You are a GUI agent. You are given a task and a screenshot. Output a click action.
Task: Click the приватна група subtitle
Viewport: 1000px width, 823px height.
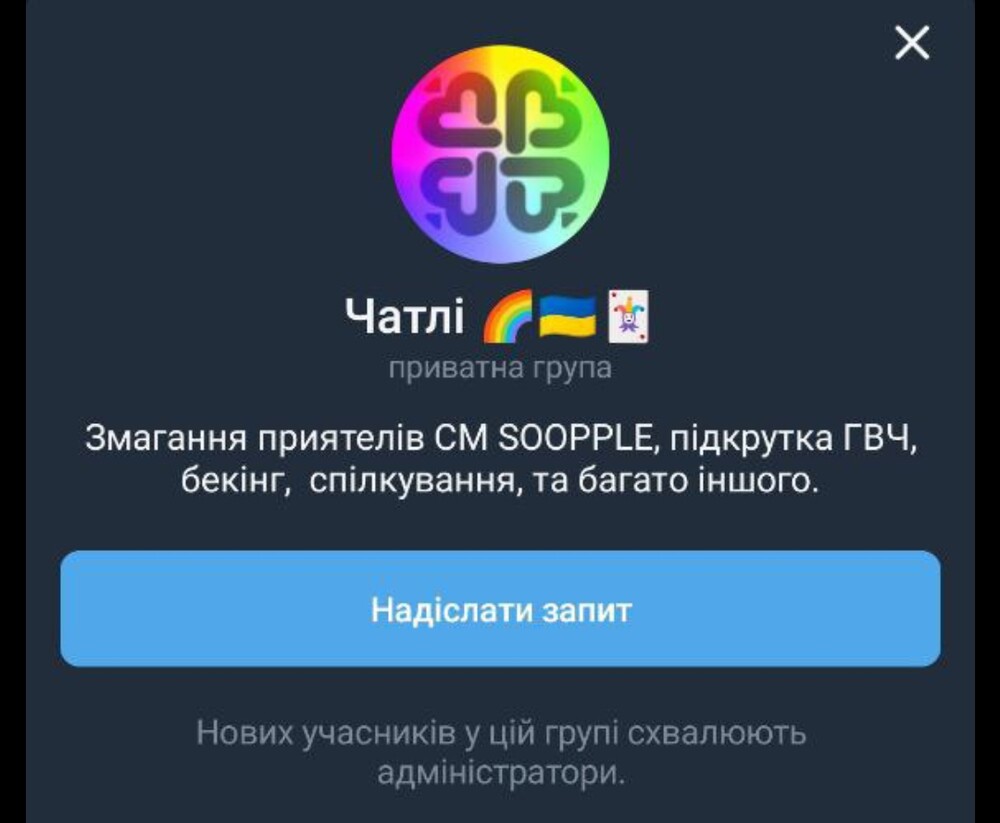click(501, 368)
